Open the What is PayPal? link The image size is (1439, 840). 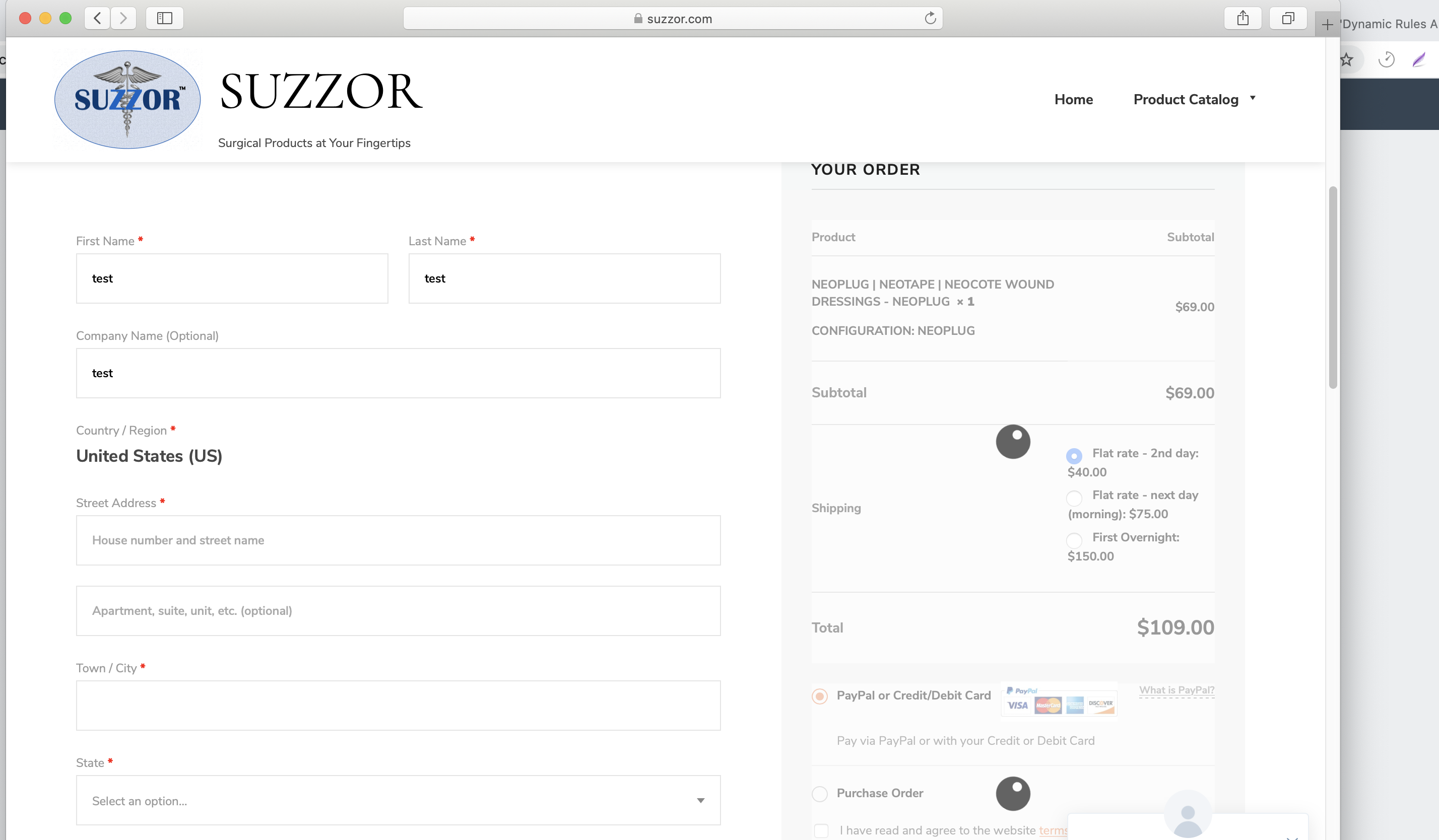pyautogui.click(x=1177, y=690)
